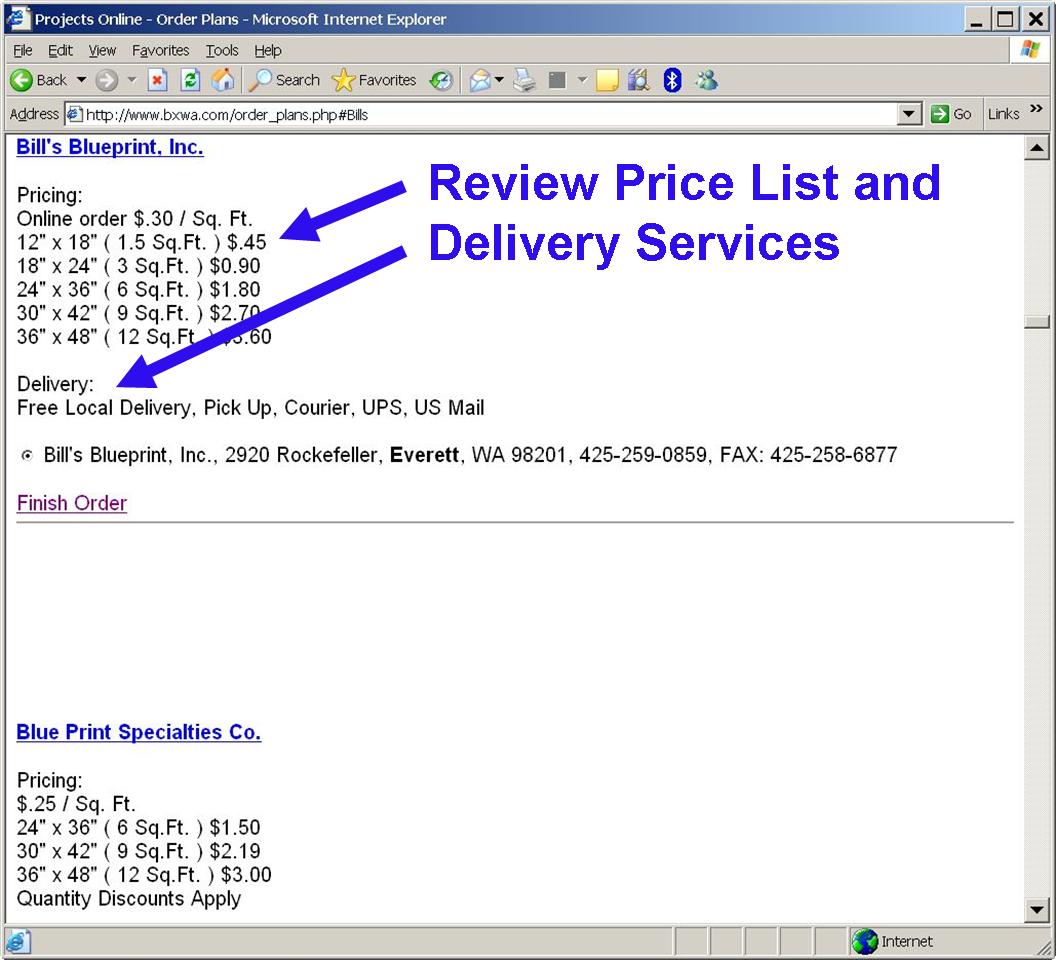The image size is (1056, 960).
Task: Go back with the green Back arrow
Action: click(38, 80)
